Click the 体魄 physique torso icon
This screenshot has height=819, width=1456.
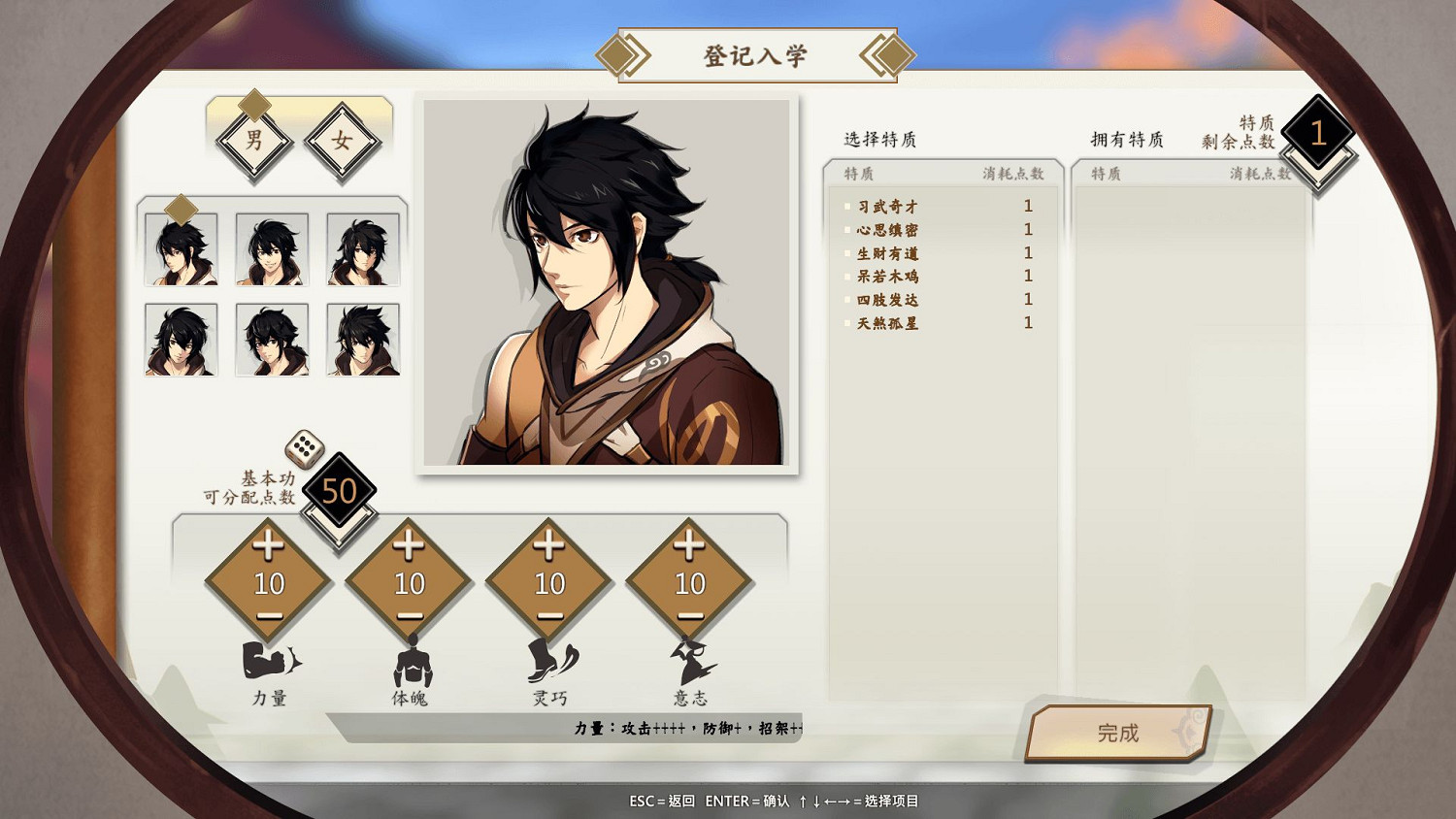click(x=412, y=662)
